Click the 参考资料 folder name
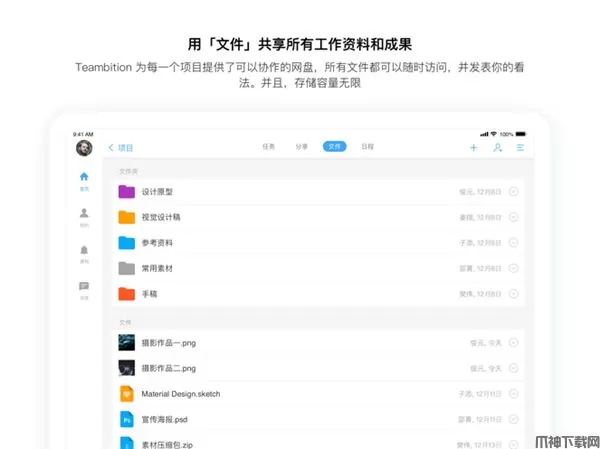Viewport: 600px width, 449px height. 157,243
